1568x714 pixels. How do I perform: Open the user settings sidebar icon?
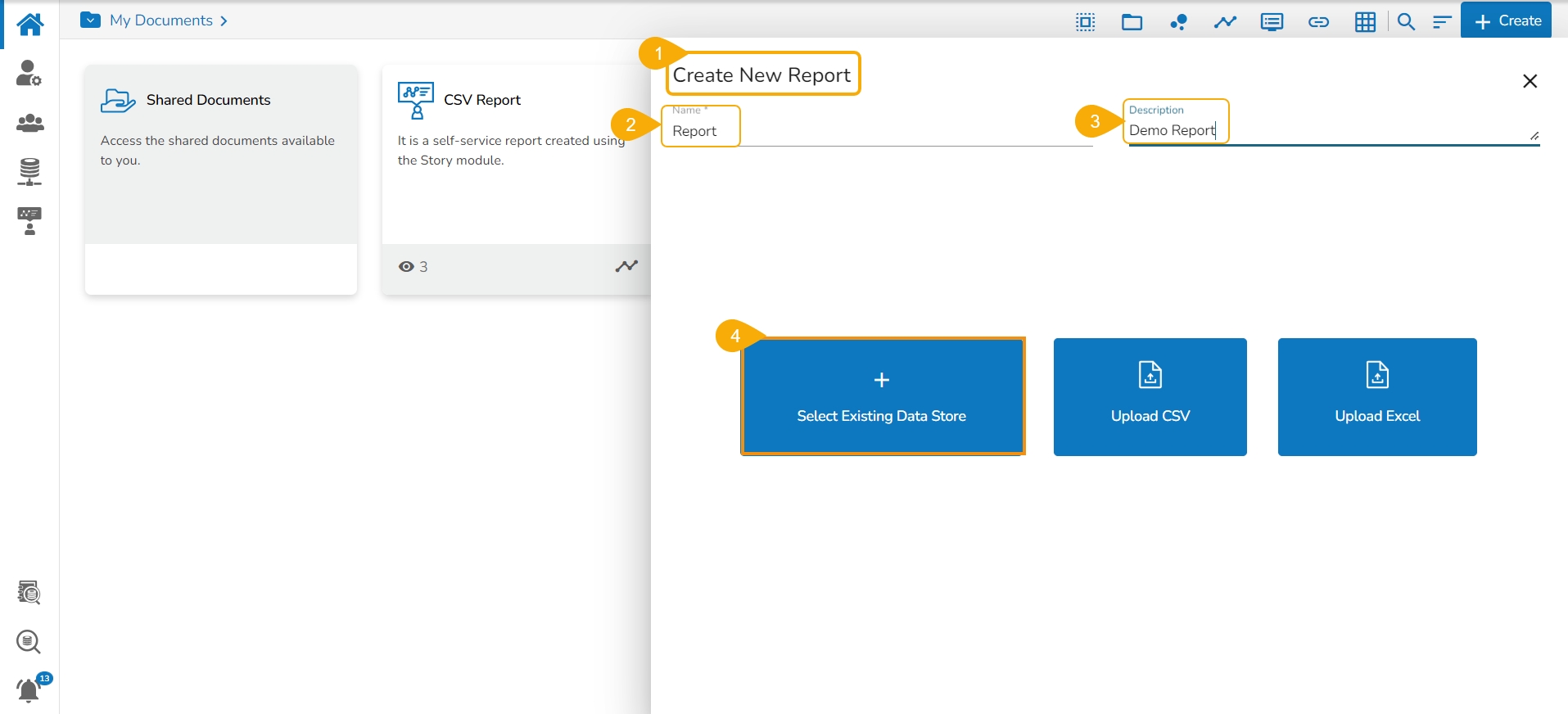pyautogui.click(x=29, y=74)
